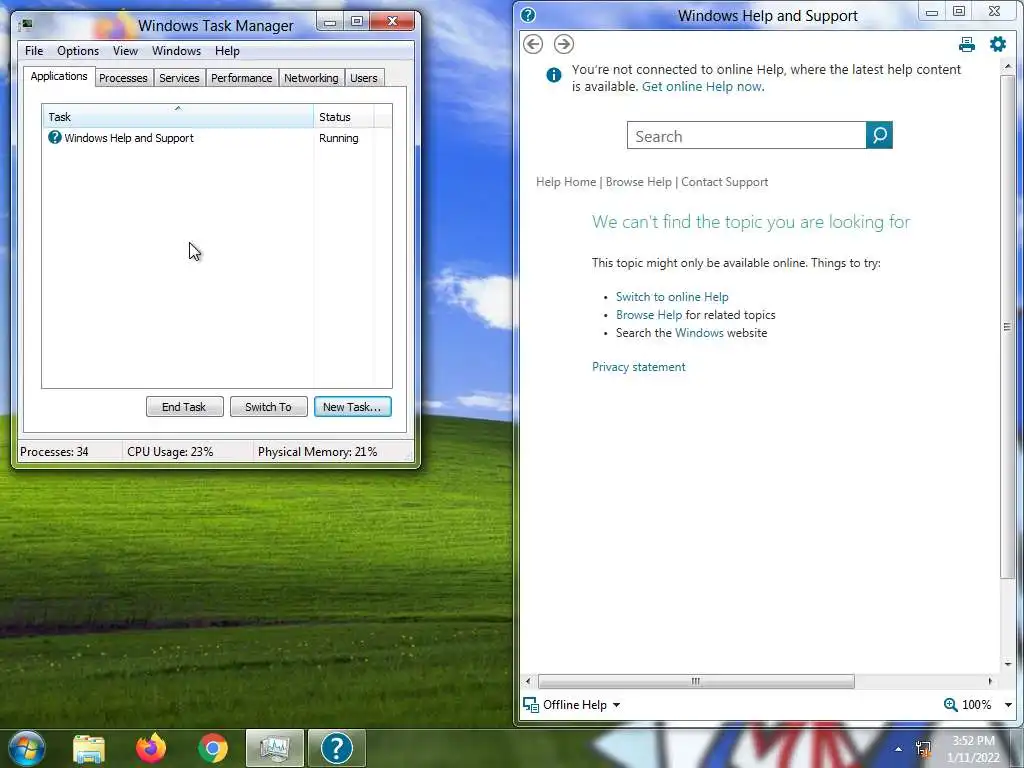
Task: Open the Options menu in Task Manager
Action: pos(78,50)
